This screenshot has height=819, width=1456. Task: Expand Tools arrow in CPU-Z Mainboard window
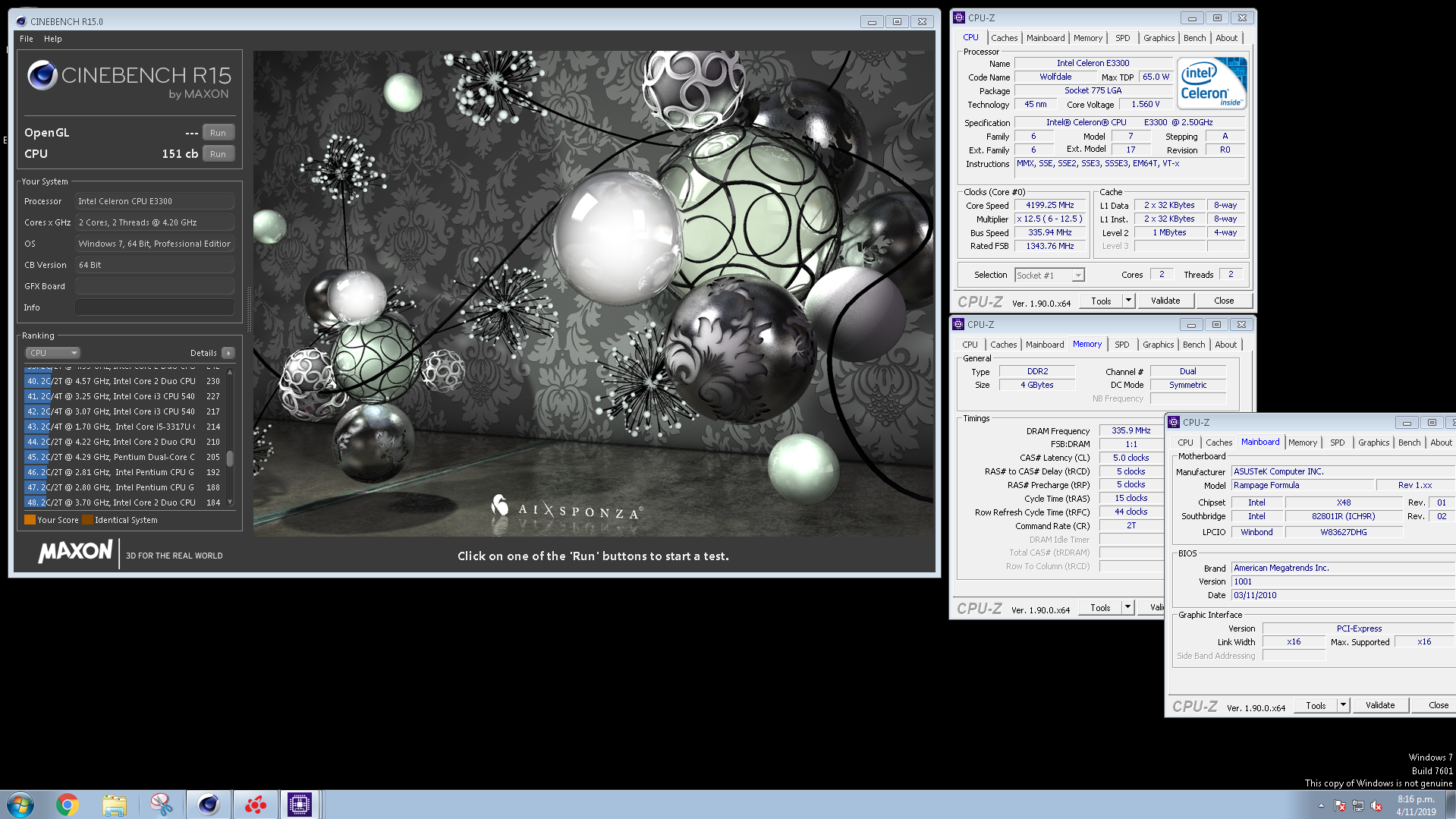click(x=1343, y=705)
